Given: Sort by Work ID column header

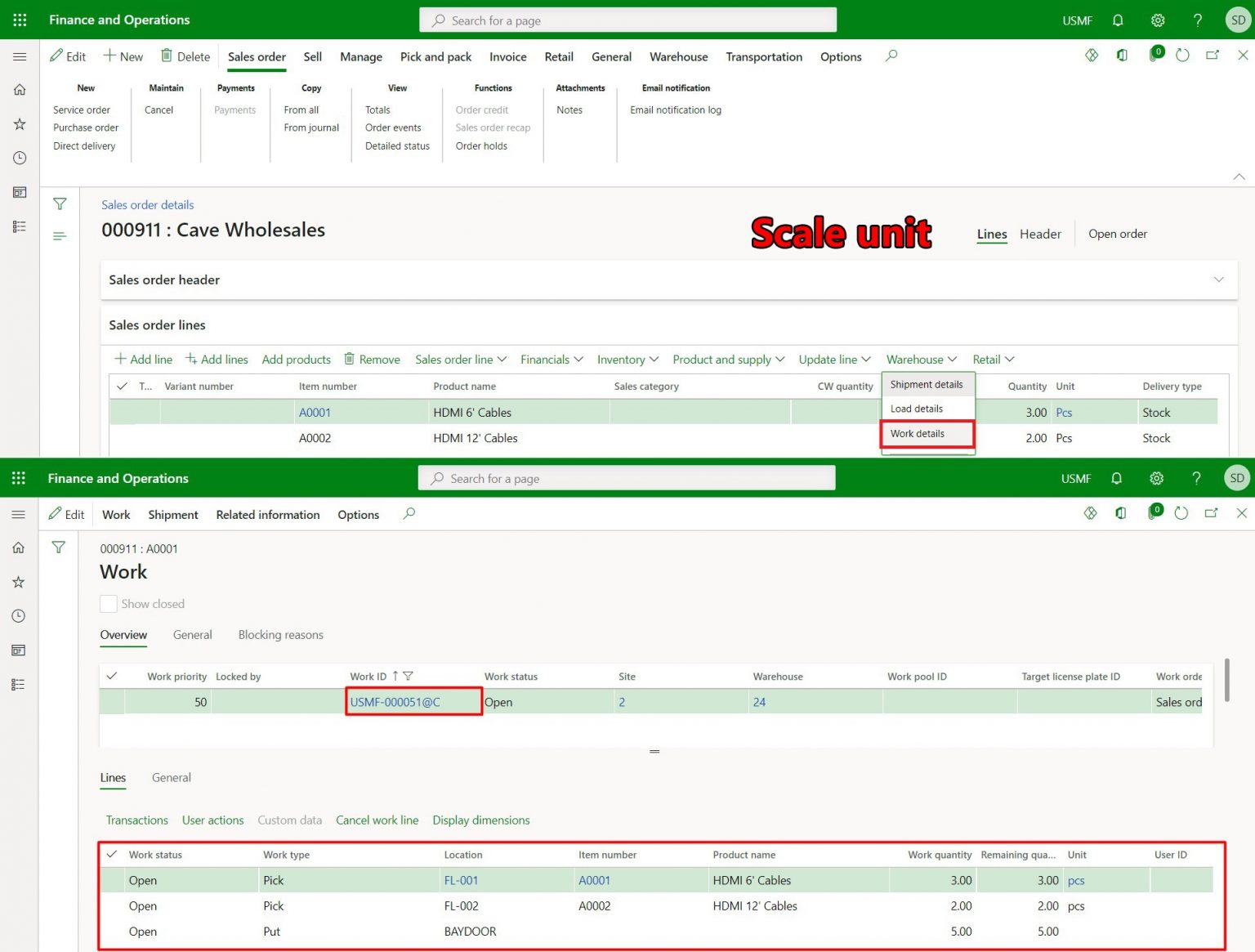Looking at the screenshot, I should click(368, 677).
